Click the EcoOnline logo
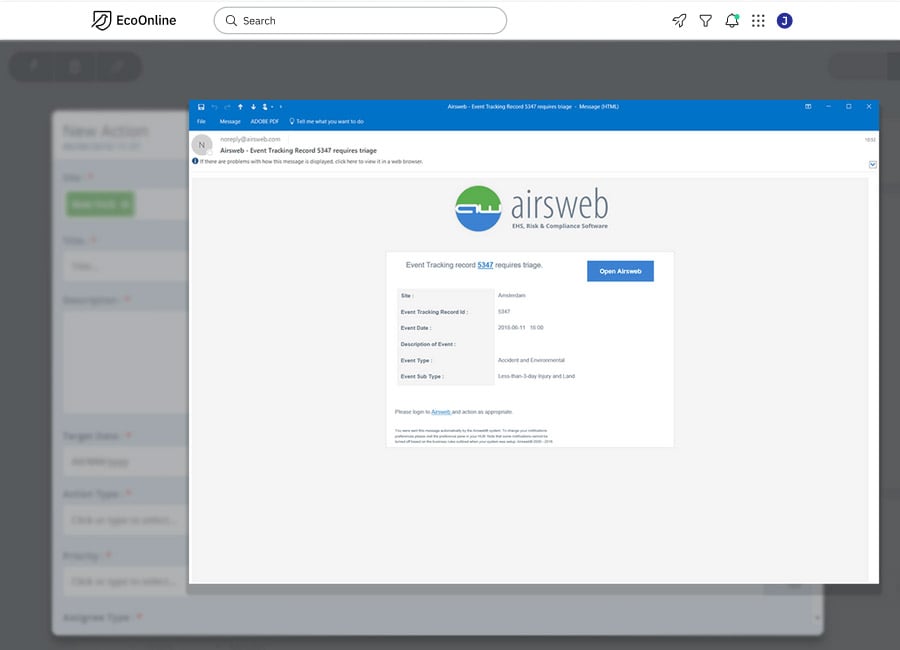The image size is (900, 650). 134,21
